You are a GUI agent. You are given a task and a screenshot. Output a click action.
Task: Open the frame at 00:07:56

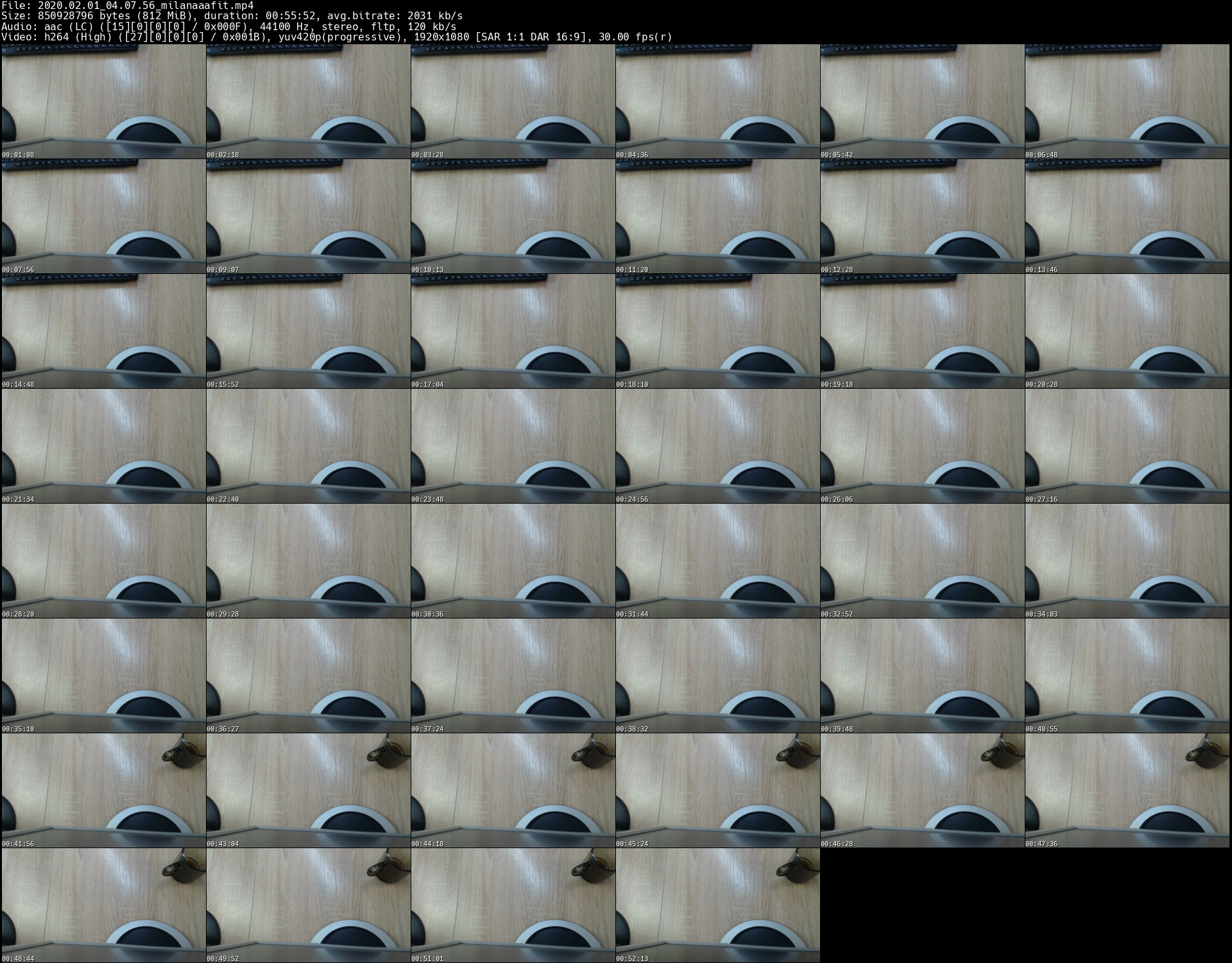[x=103, y=216]
